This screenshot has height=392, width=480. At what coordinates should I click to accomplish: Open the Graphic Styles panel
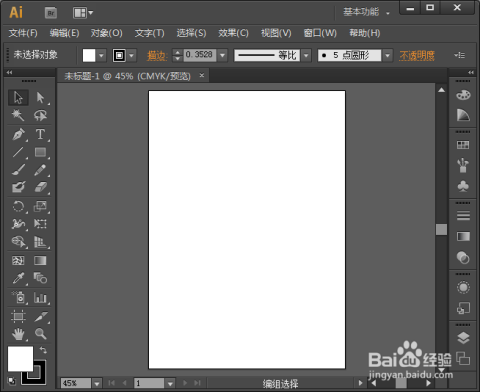(x=463, y=308)
